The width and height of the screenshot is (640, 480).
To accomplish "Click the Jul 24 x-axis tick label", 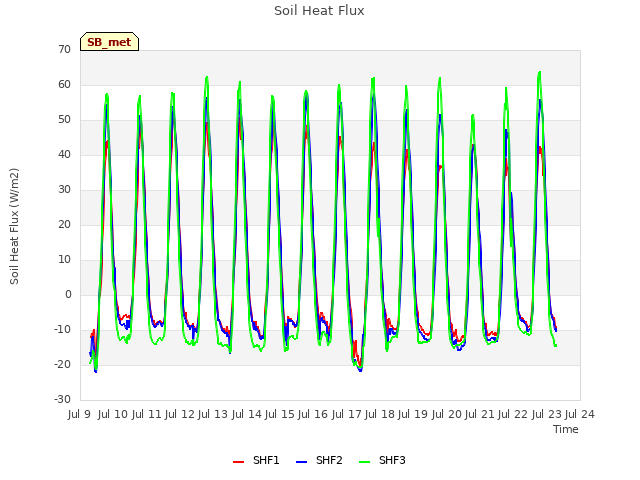I will (580, 414).
